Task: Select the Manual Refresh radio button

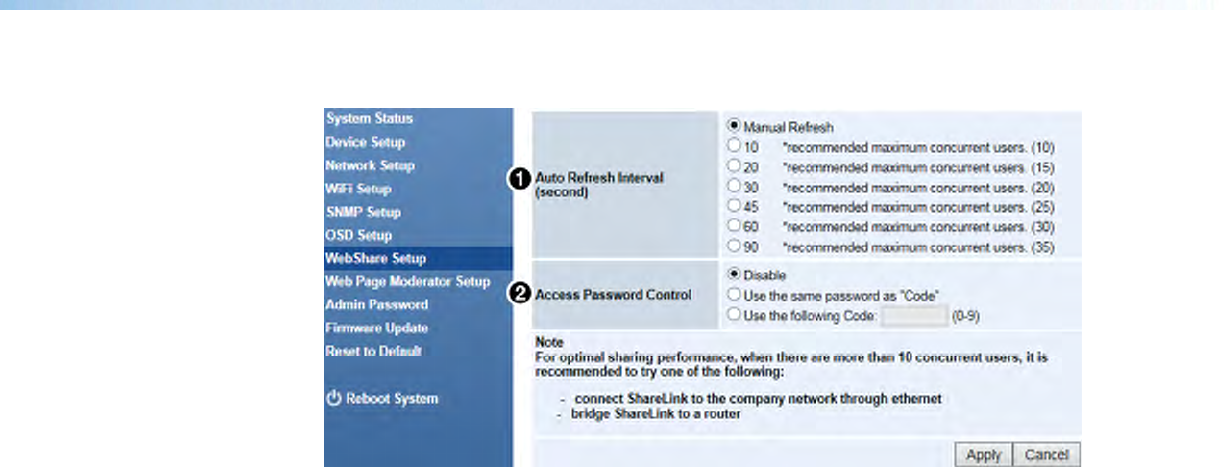Action: 735,127
